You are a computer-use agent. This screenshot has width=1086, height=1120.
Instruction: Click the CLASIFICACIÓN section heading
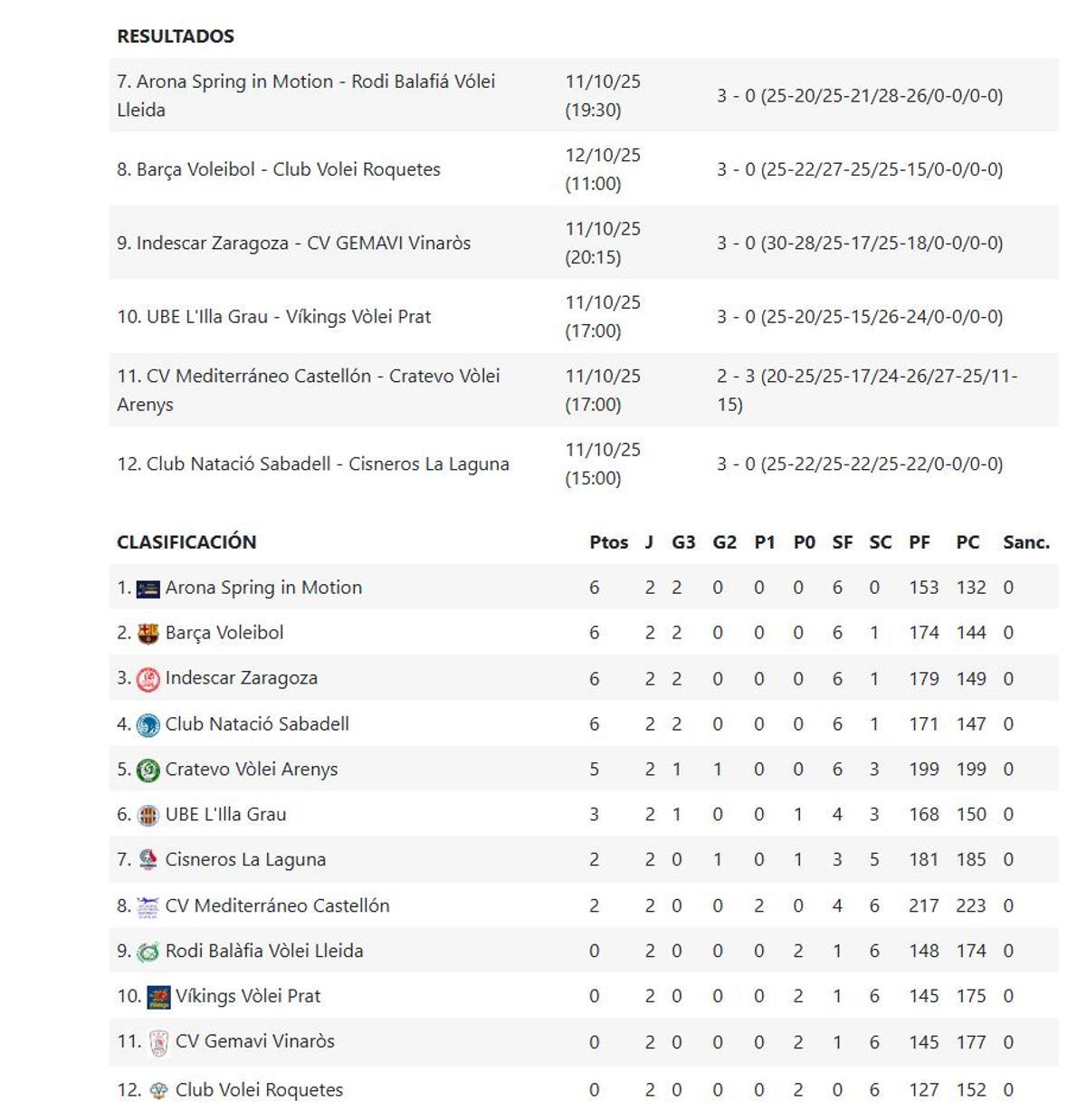pyautogui.click(x=186, y=542)
